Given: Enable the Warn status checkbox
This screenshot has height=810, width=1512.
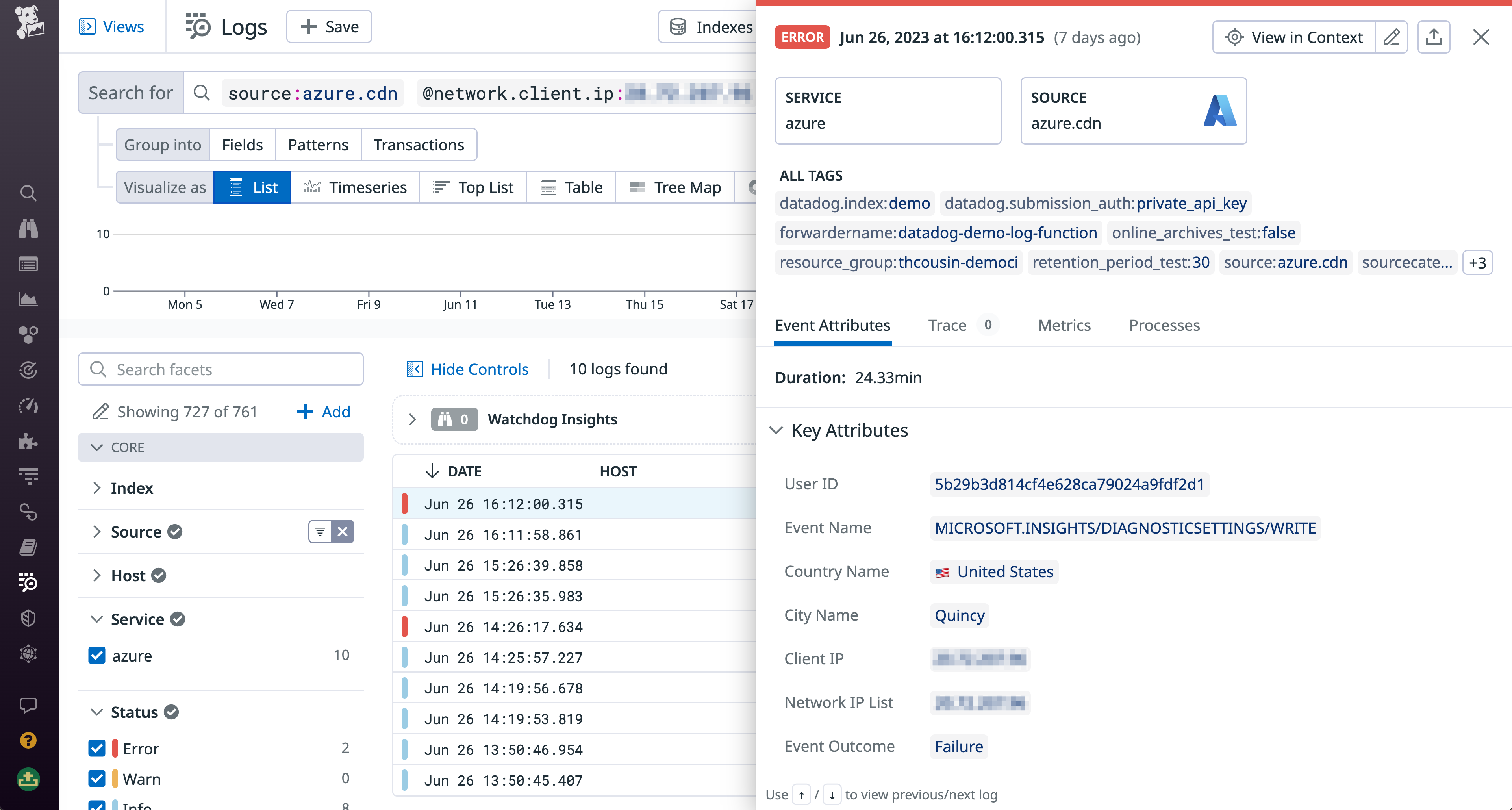Looking at the screenshot, I should coord(97,779).
